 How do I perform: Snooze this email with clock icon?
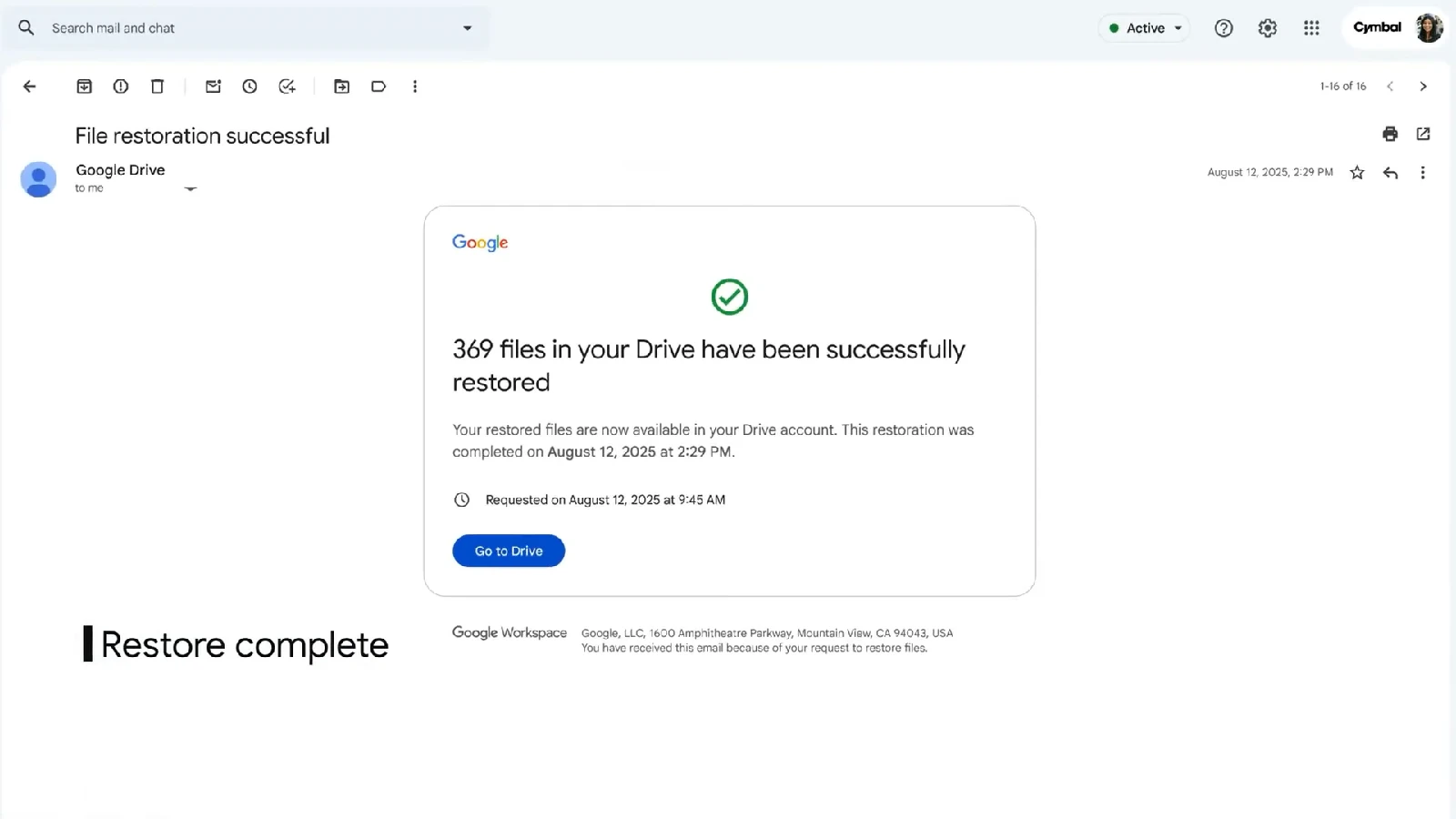pos(249,86)
